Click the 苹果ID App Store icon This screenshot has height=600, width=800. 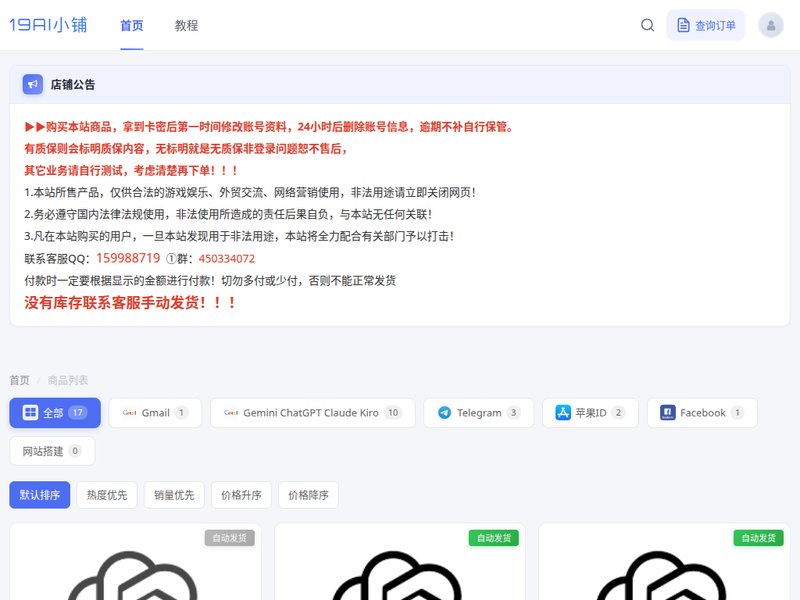pyautogui.click(x=563, y=412)
